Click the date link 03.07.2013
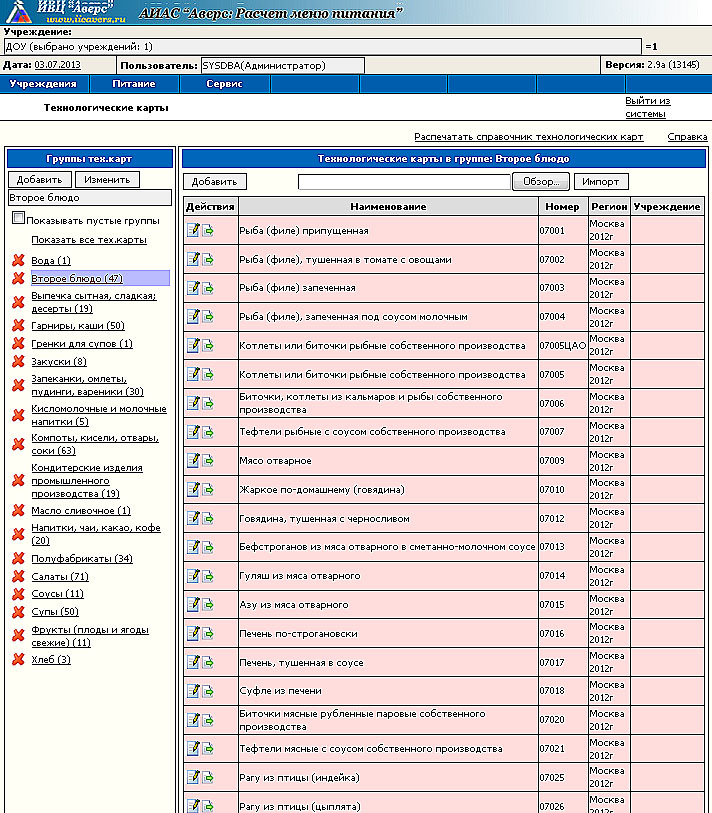712x813 pixels. [58, 65]
